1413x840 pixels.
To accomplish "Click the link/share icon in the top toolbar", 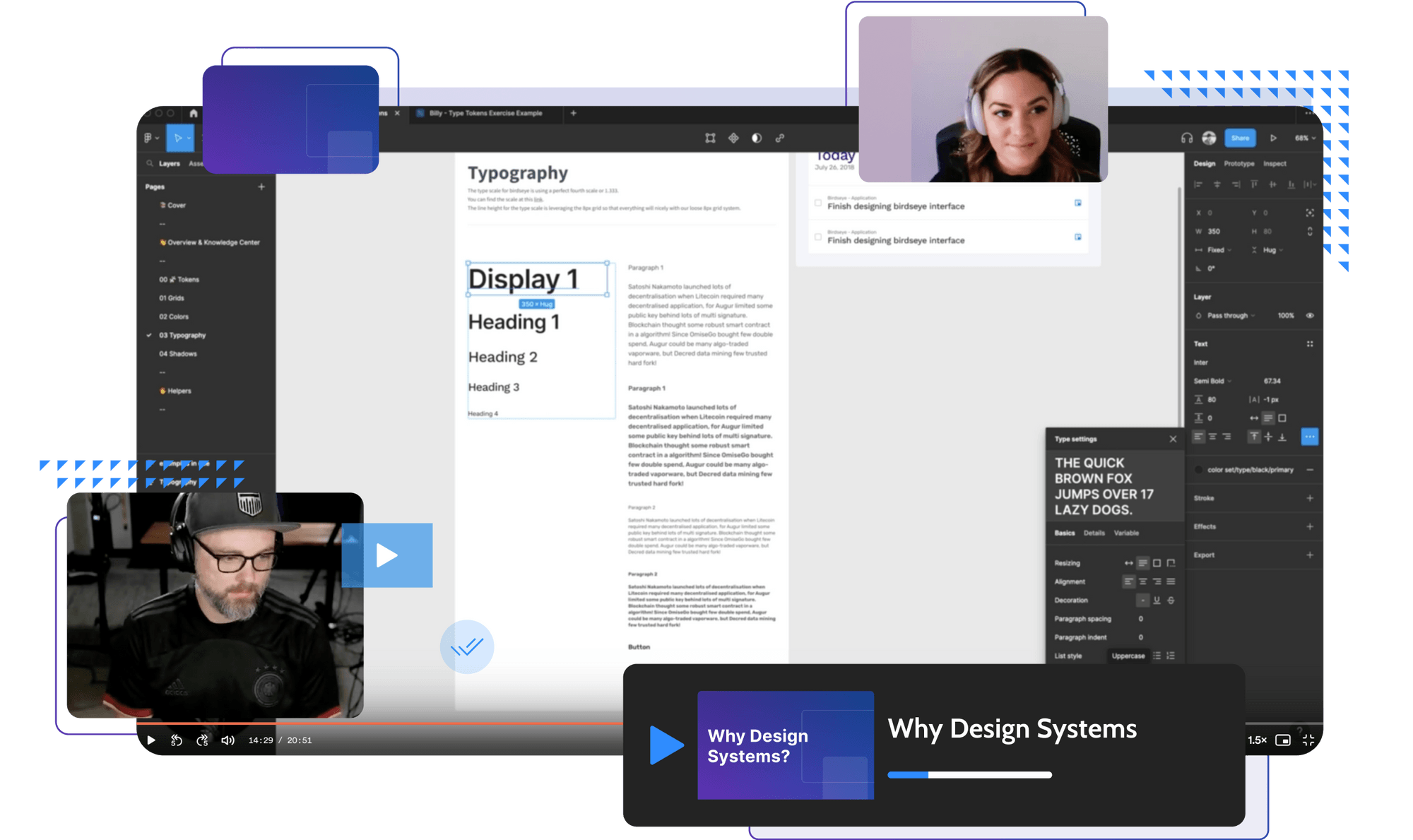I will coord(780,138).
